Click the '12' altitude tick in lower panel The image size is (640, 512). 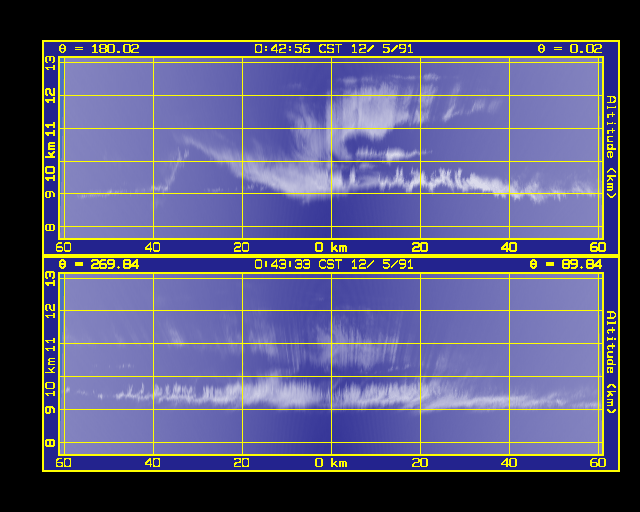point(50,312)
